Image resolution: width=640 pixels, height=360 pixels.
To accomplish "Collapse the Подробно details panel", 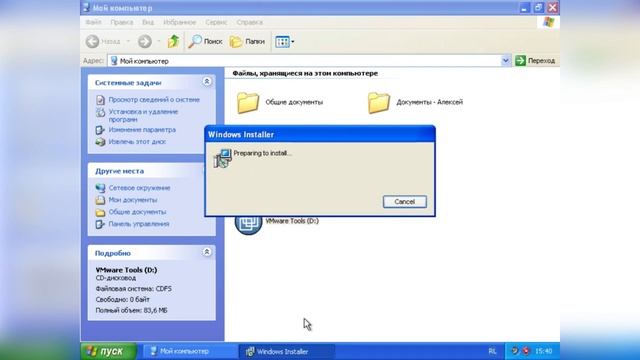I will [x=207, y=252].
